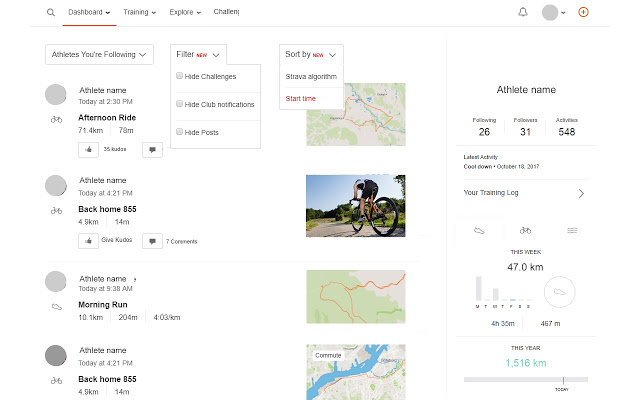Click the 4:03/km pace value
The image size is (640, 400).
(167, 317)
